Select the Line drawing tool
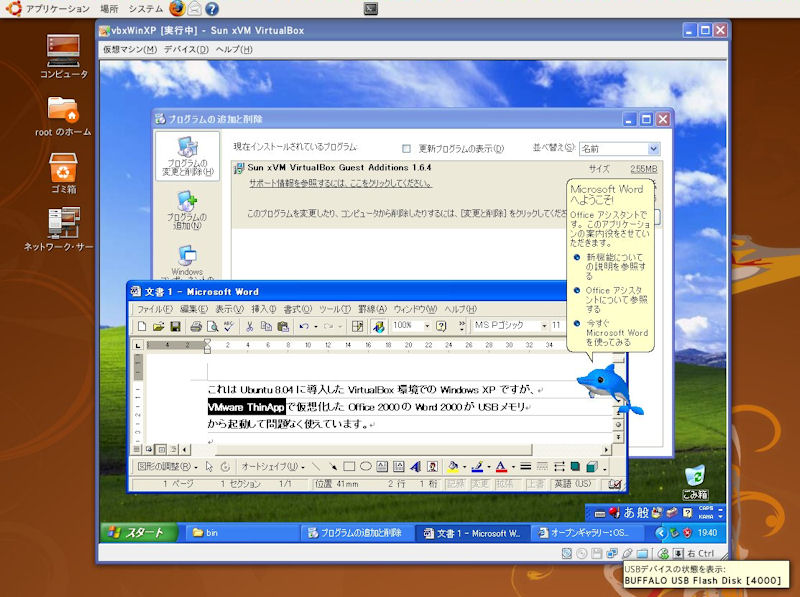800x597 pixels. (316, 466)
